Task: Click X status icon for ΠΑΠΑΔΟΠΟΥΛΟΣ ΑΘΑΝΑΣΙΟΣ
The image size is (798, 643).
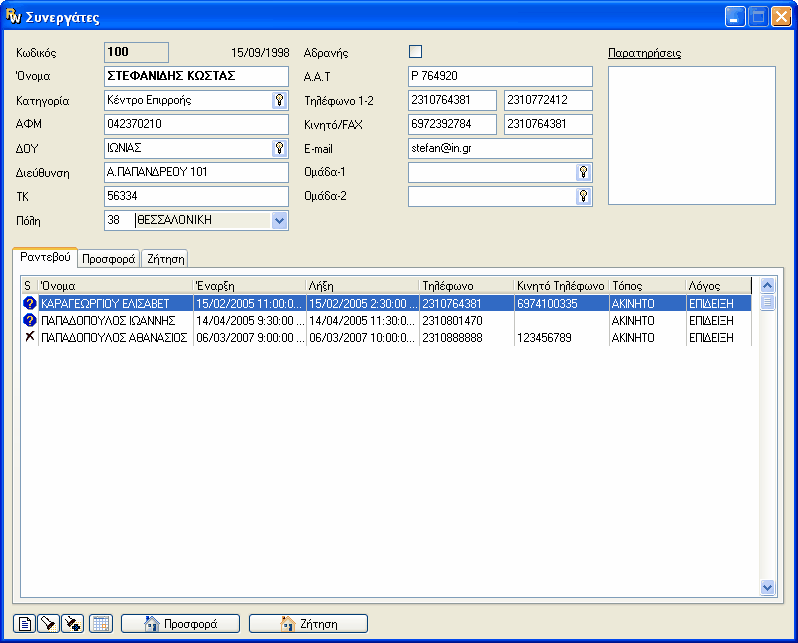Action: (30, 337)
